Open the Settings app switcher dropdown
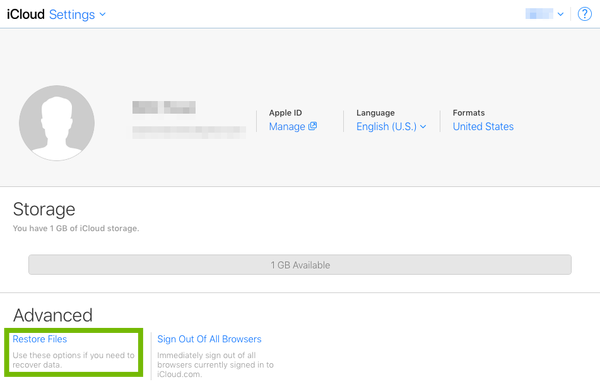 (77, 15)
